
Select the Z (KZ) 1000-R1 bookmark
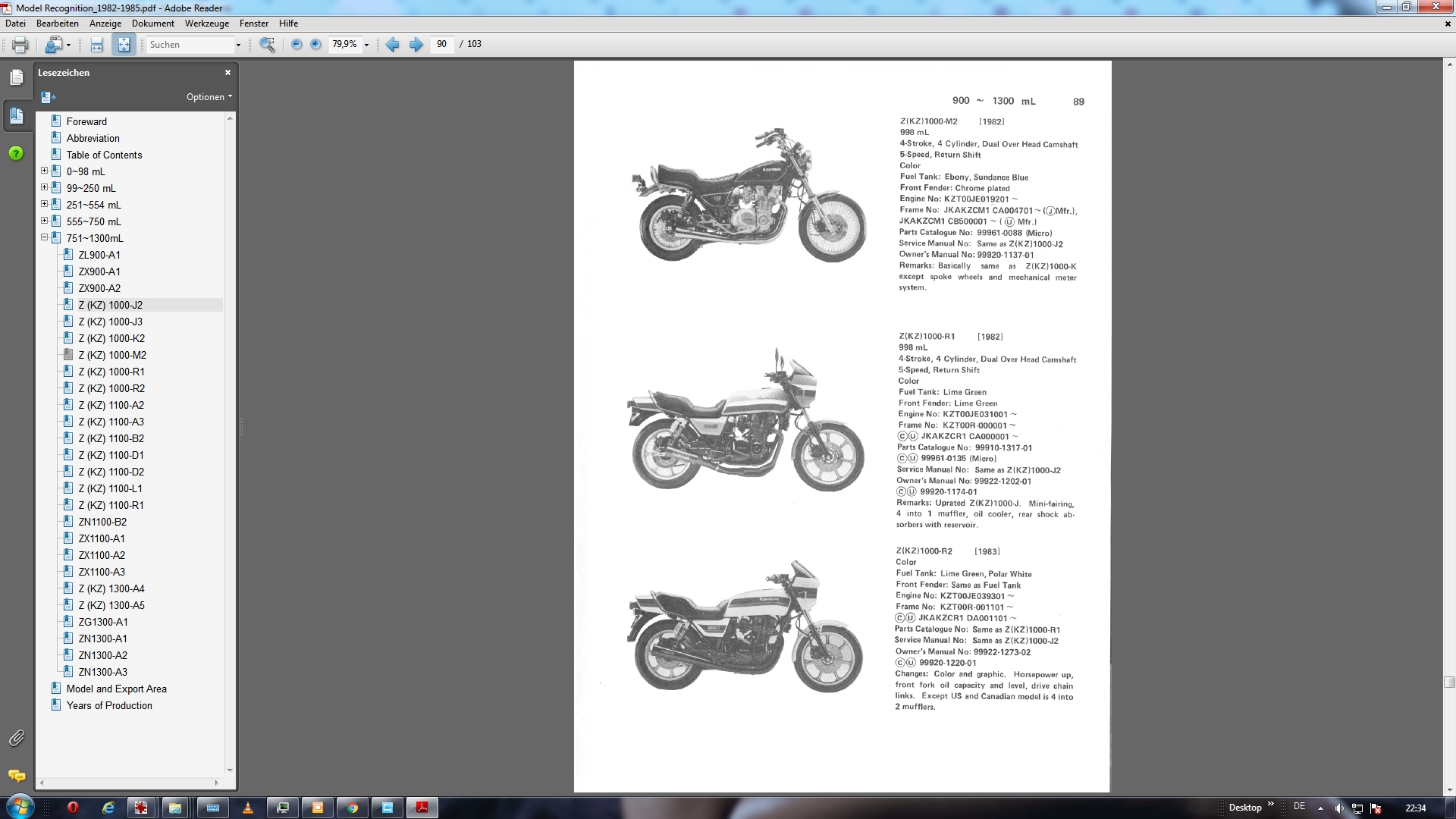[111, 372]
